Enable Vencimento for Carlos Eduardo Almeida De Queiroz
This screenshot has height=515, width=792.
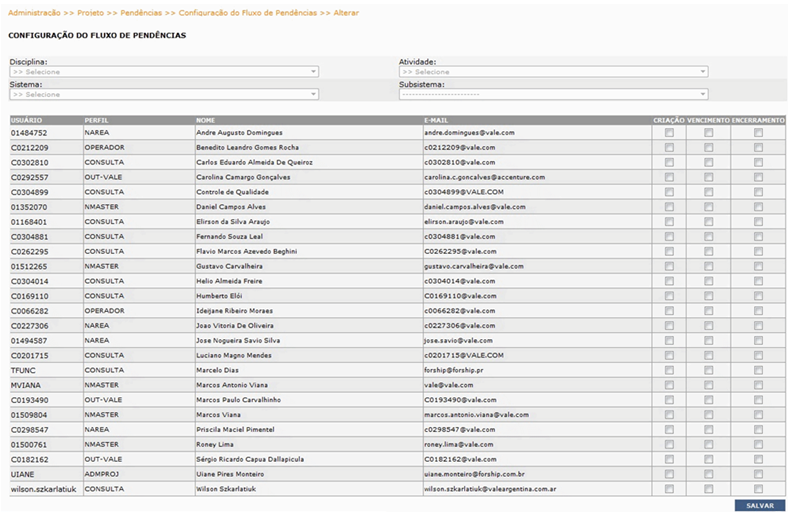click(709, 163)
